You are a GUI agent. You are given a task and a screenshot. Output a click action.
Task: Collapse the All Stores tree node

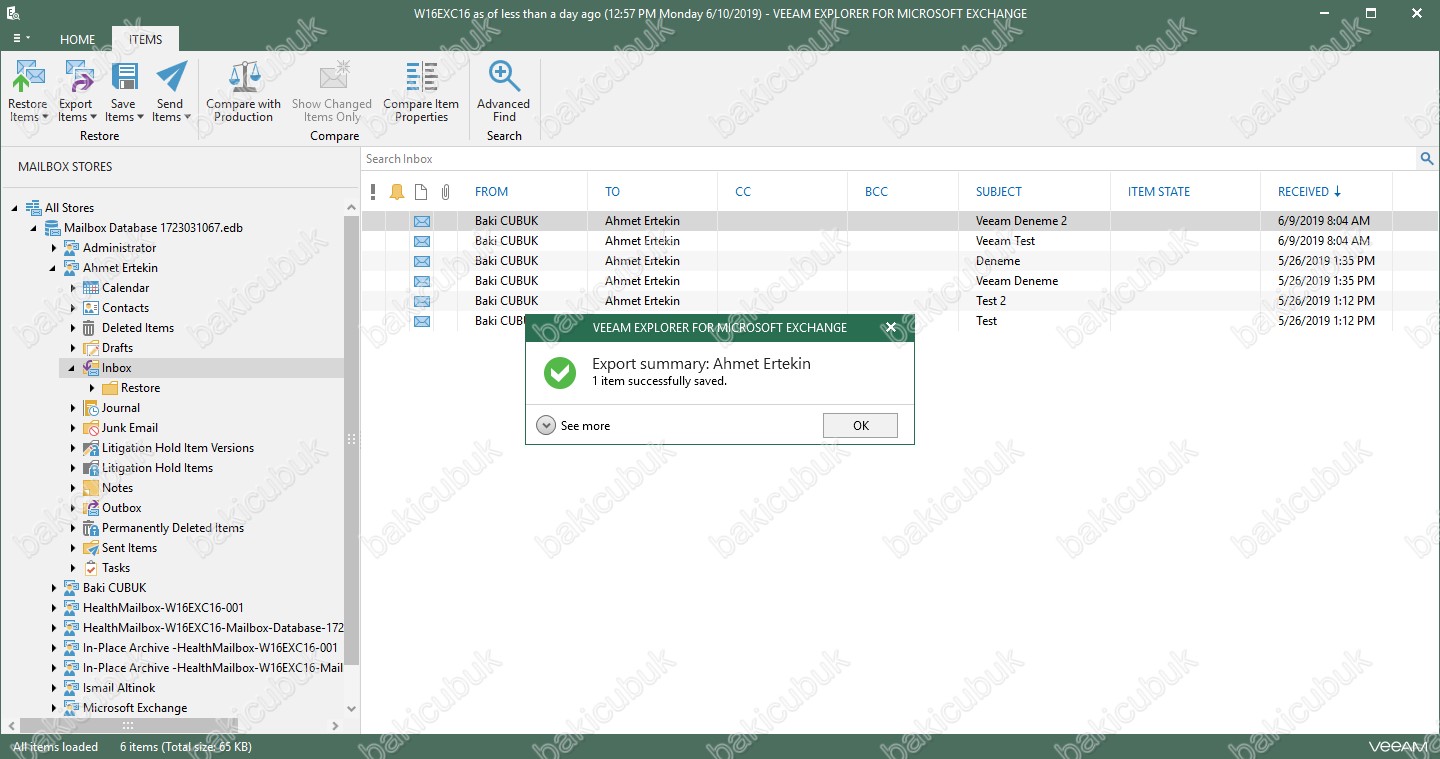pos(15,208)
